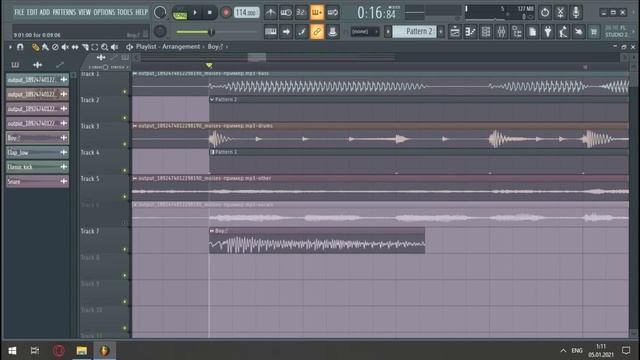This screenshot has width=640, height=360.
Task: Open the audio editor scissors icon
Action: (560, 13)
